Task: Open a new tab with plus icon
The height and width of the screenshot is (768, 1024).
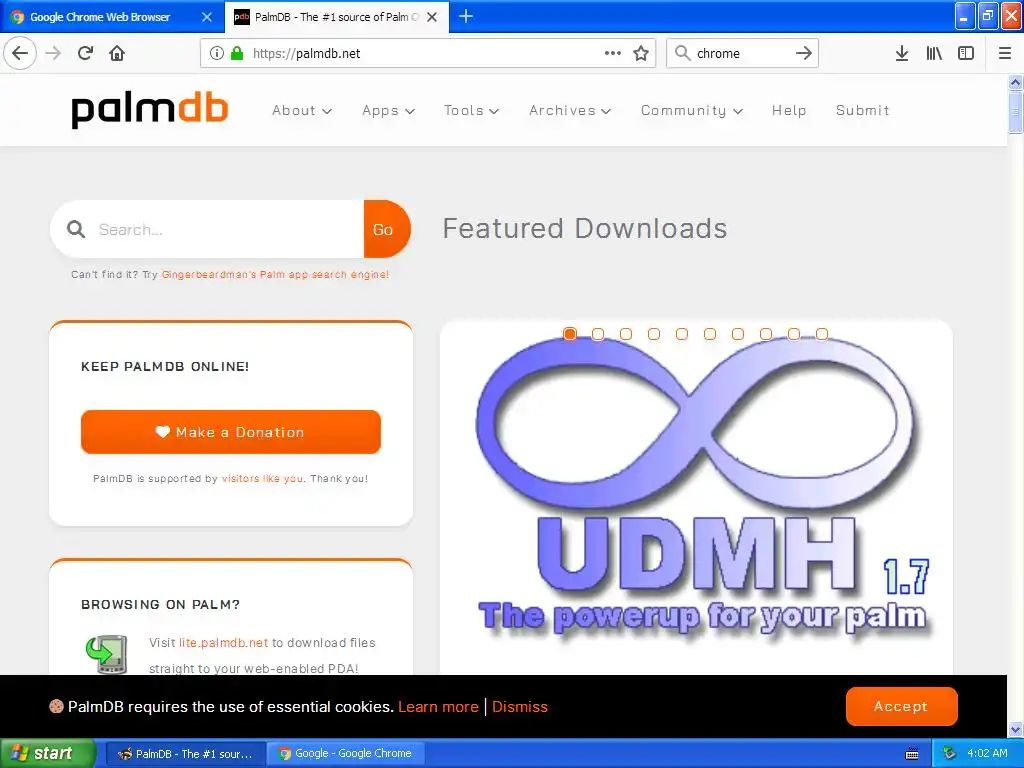Action: coord(466,16)
